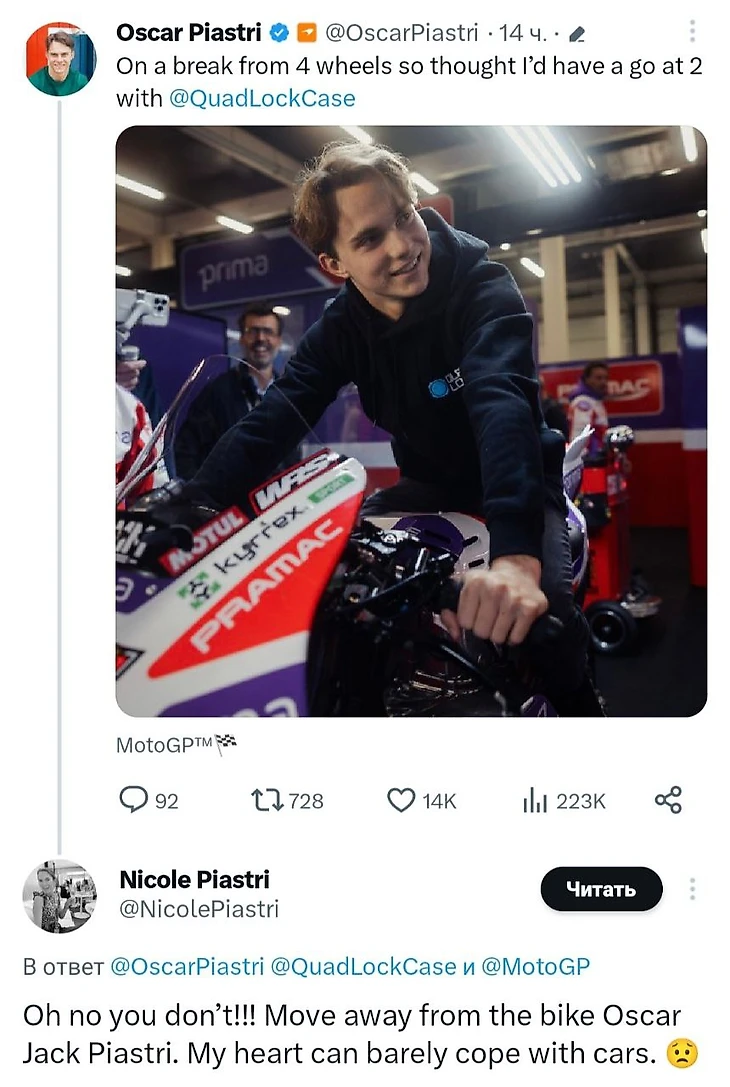Click the reply comment icon

[133, 799]
